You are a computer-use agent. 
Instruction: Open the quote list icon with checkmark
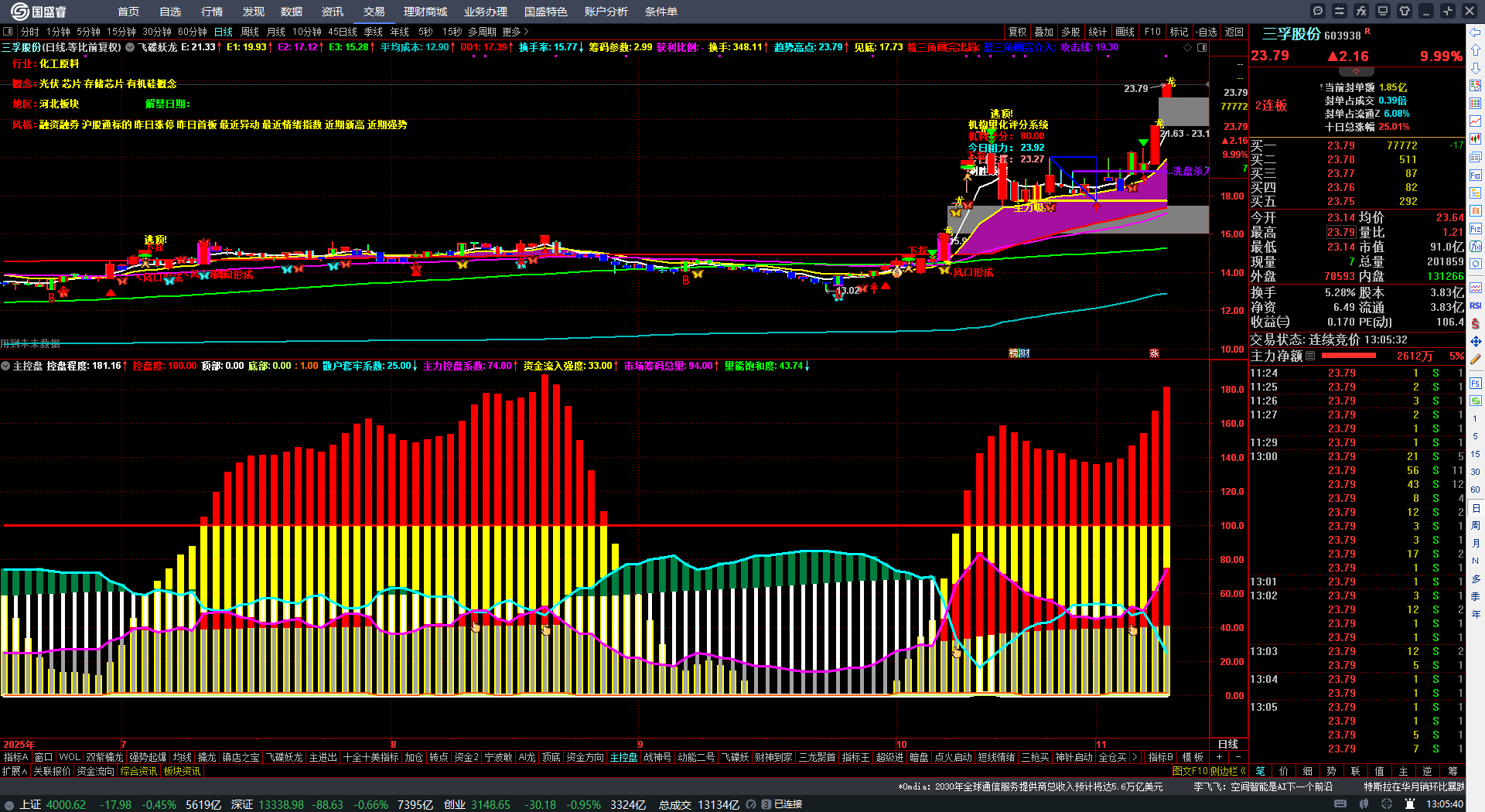tap(1476, 86)
